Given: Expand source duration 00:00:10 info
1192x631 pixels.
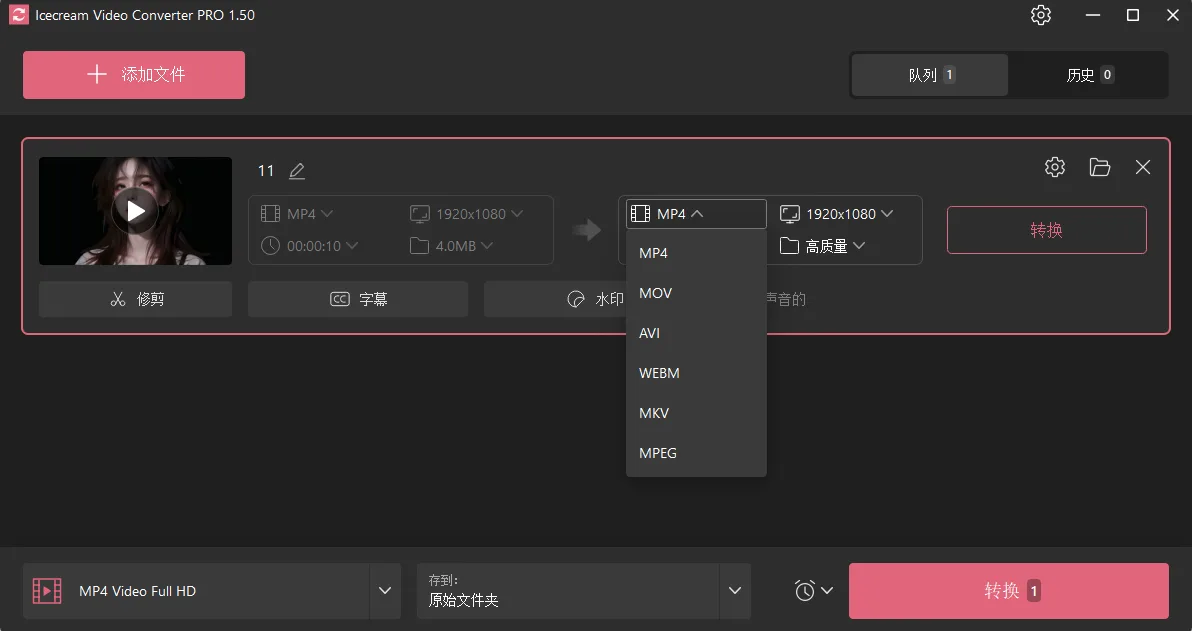Looking at the screenshot, I should coord(309,246).
